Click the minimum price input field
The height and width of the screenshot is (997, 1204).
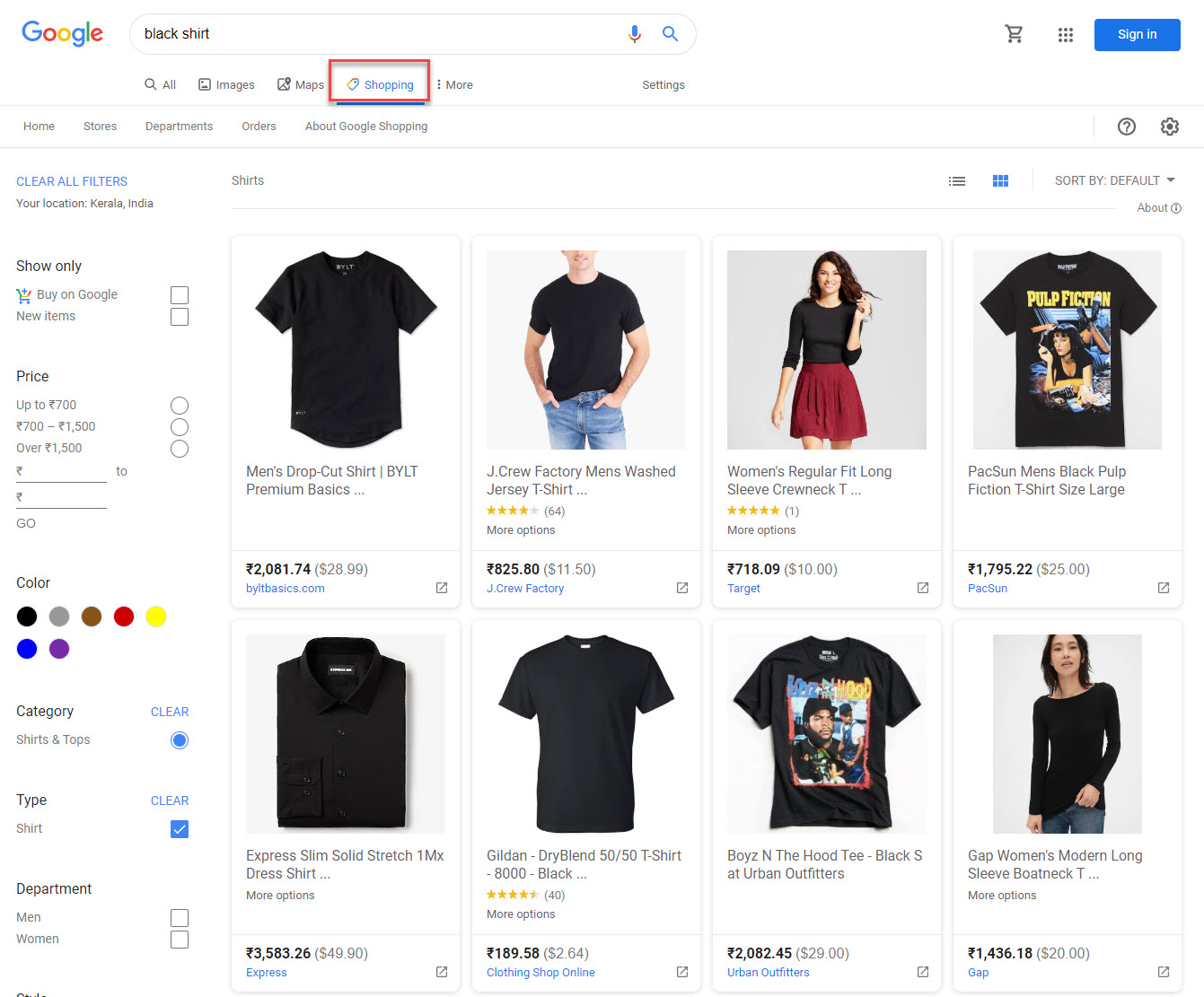[x=61, y=472]
